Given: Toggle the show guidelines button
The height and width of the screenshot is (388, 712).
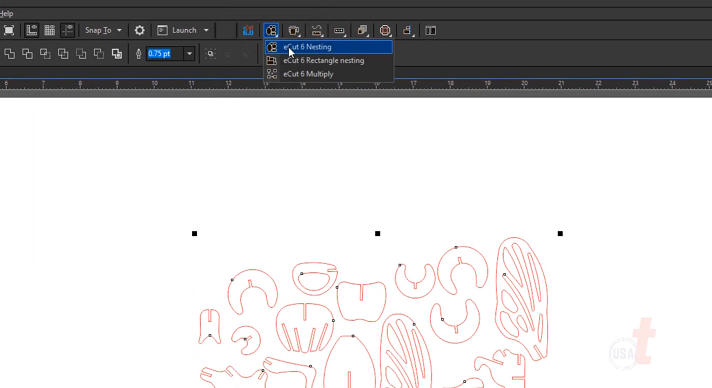Looking at the screenshot, I should tap(68, 30).
